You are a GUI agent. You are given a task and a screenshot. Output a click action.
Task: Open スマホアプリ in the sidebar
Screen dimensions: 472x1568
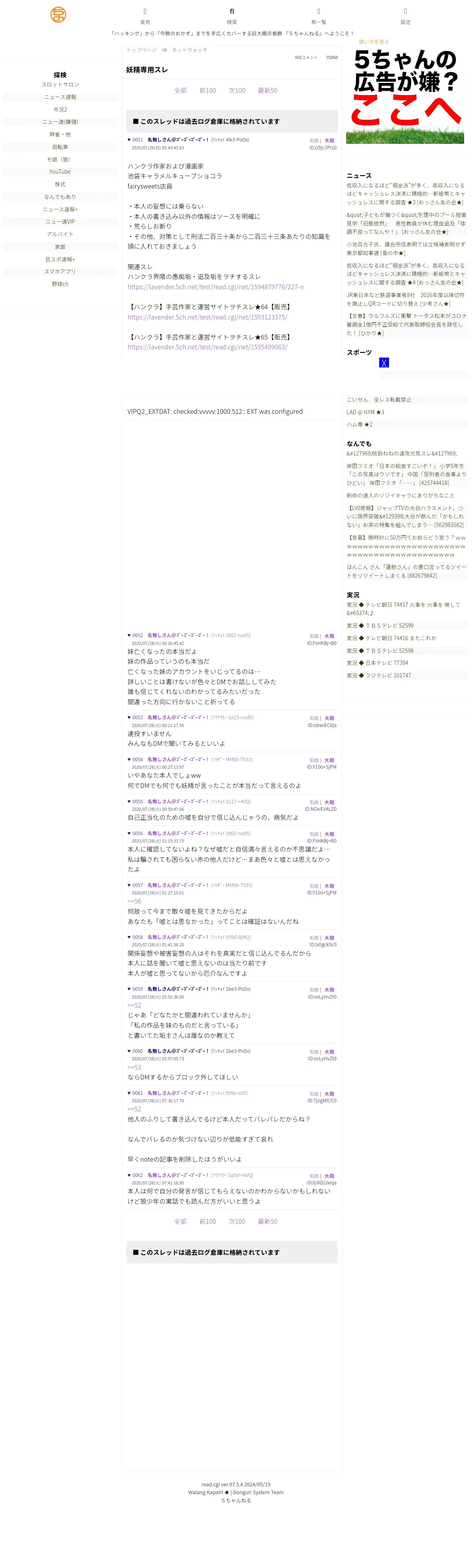[x=60, y=272]
